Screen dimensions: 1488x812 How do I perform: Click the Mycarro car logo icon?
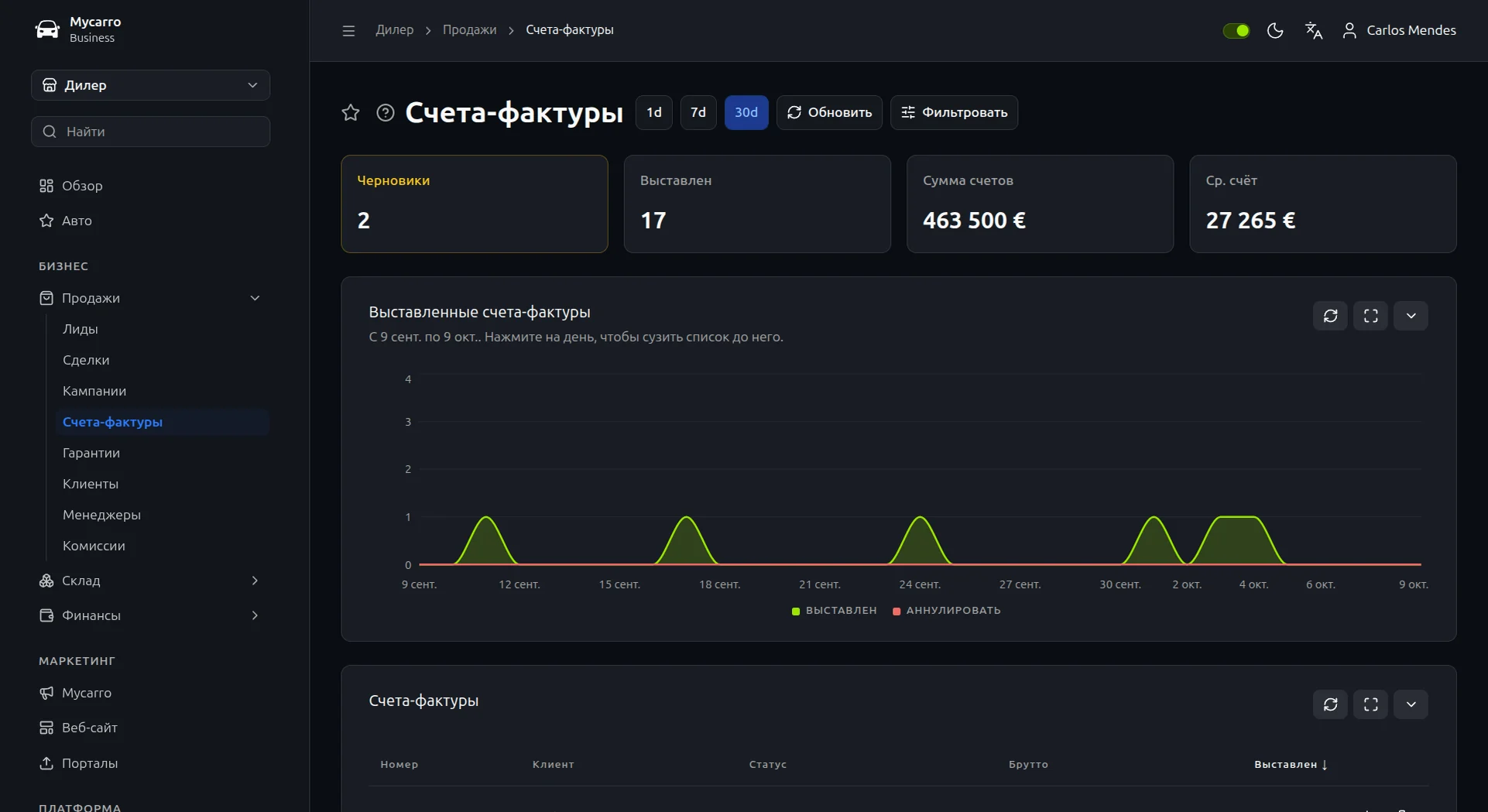(47, 29)
